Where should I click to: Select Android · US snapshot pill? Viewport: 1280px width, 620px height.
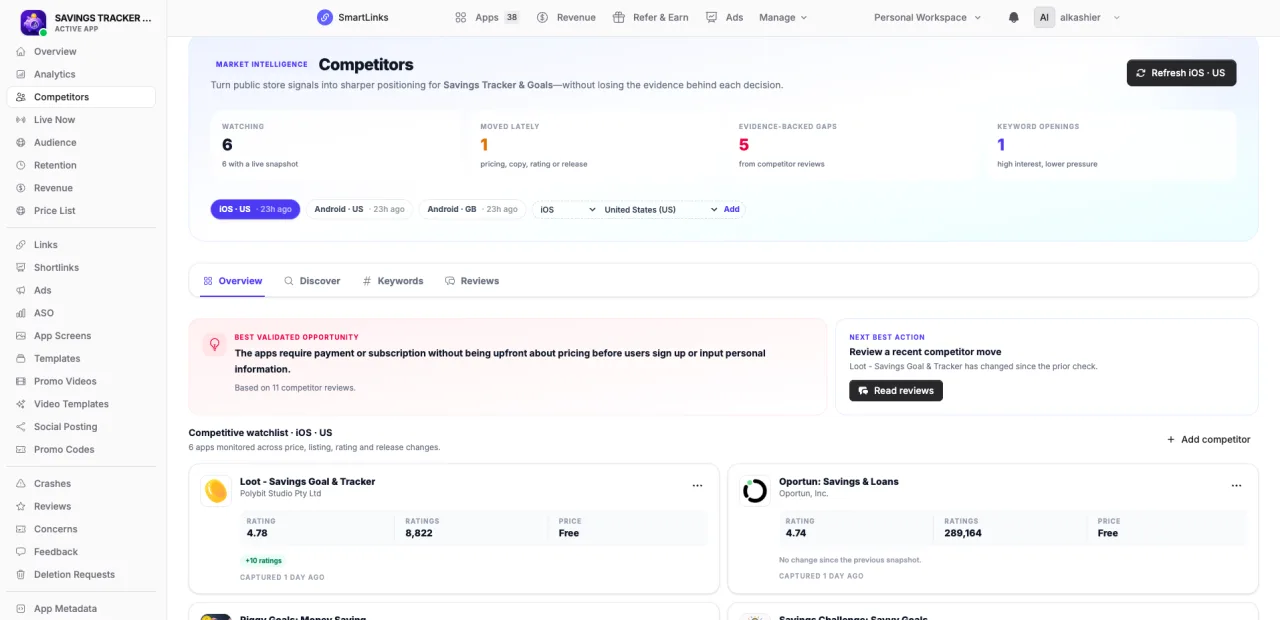(x=359, y=209)
